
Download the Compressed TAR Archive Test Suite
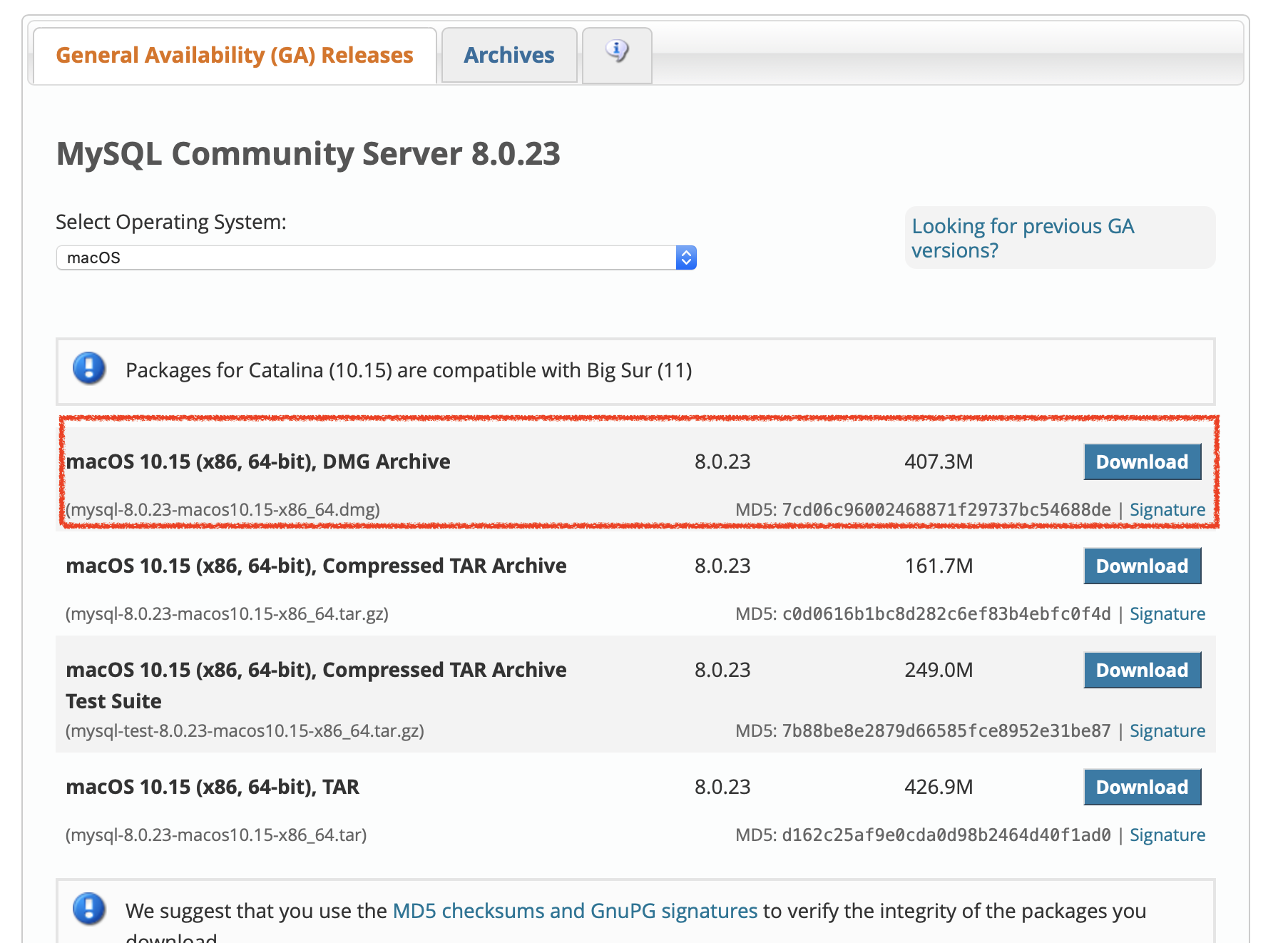click(x=1142, y=671)
